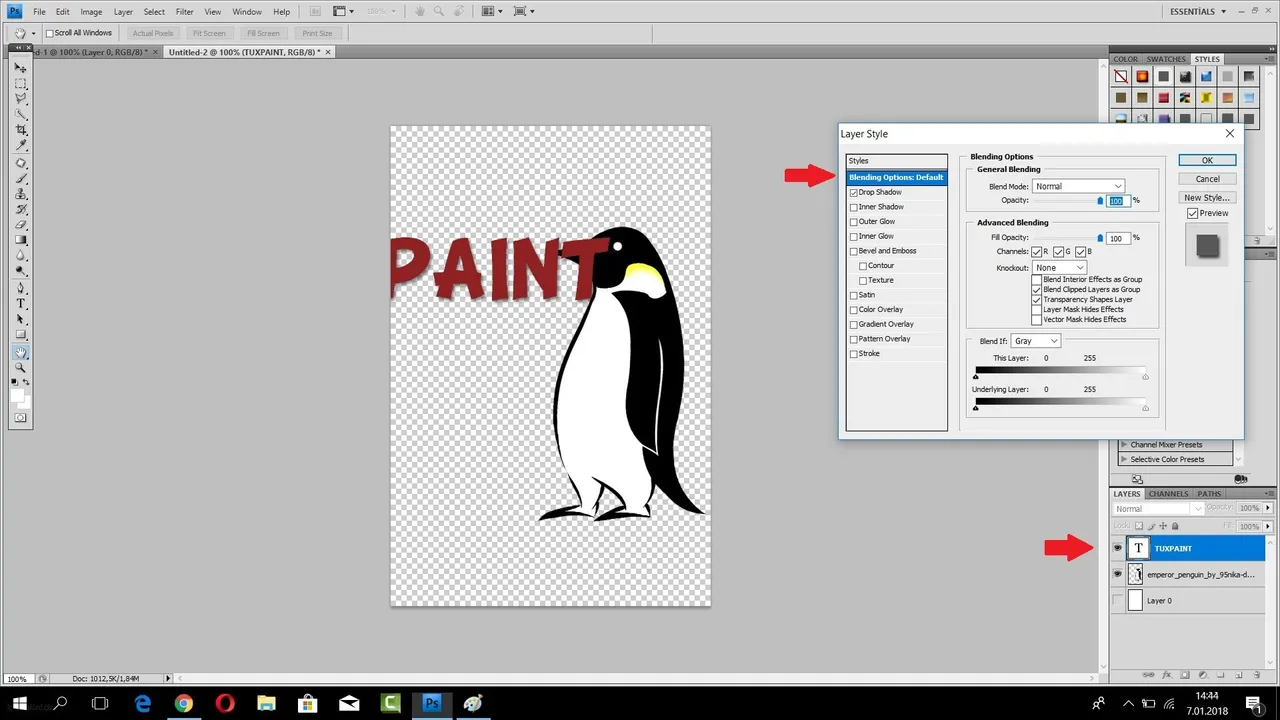Apply the red-slash no-style preset in the Styles panel

(x=1121, y=76)
